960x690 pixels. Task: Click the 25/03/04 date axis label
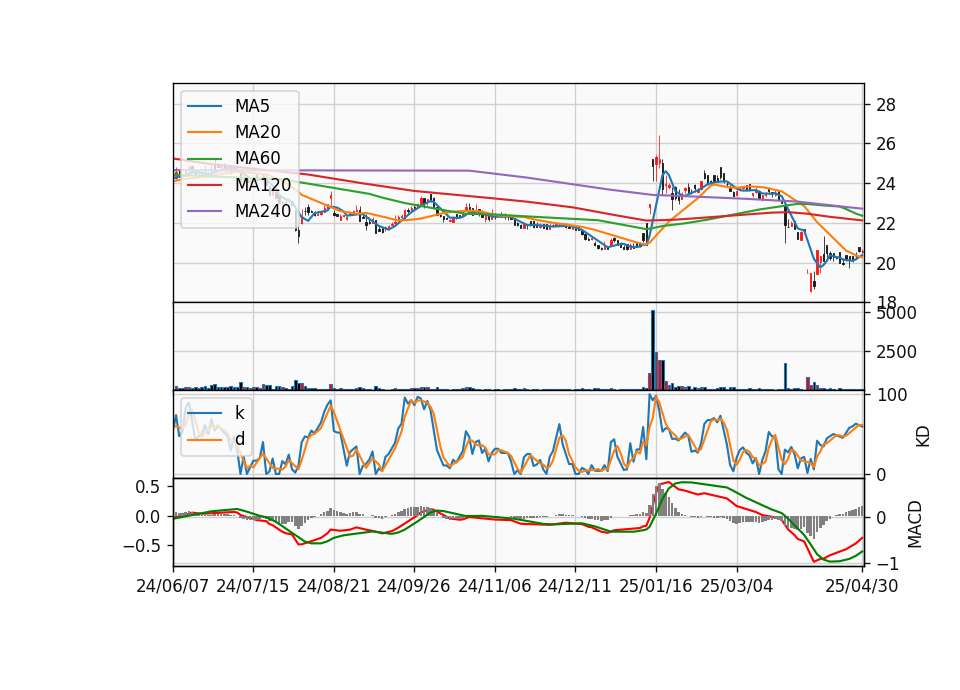click(x=737, y=586)
